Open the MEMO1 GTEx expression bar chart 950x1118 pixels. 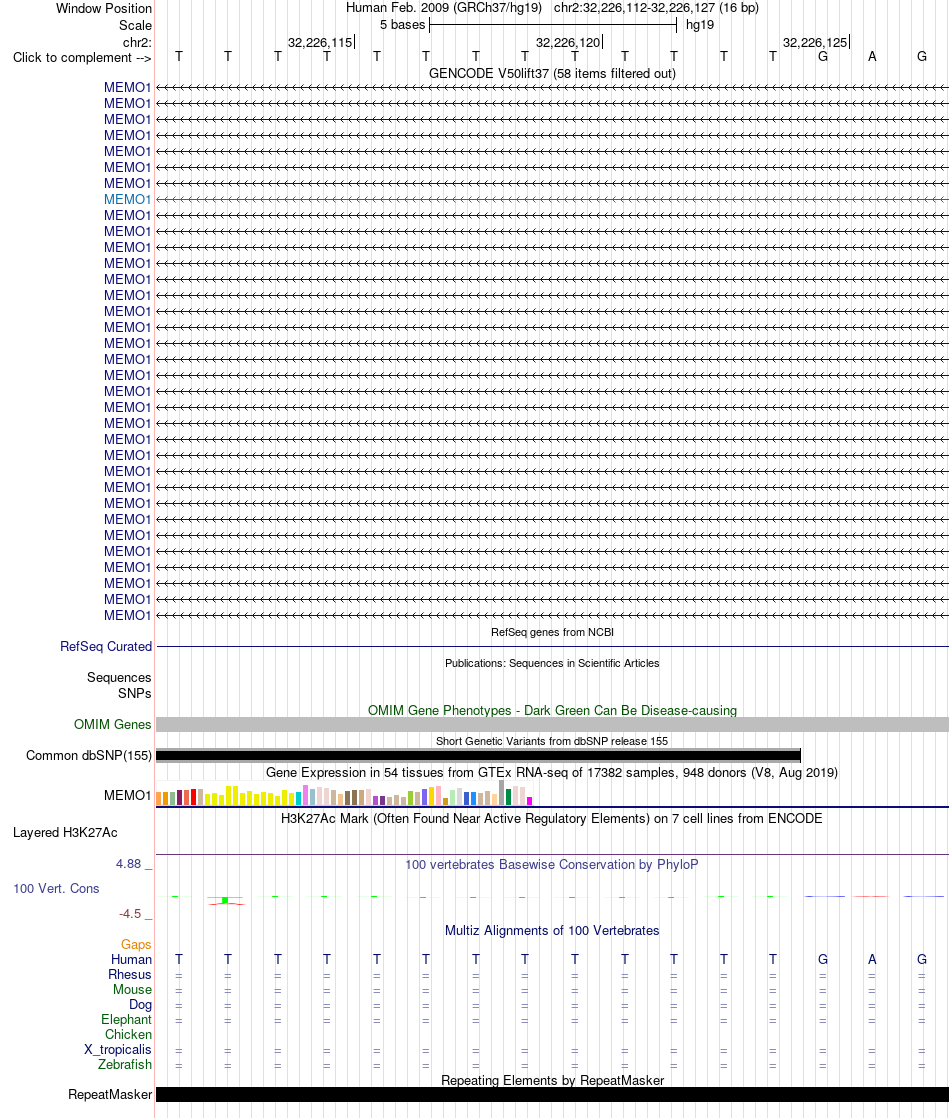click(344, 794)
